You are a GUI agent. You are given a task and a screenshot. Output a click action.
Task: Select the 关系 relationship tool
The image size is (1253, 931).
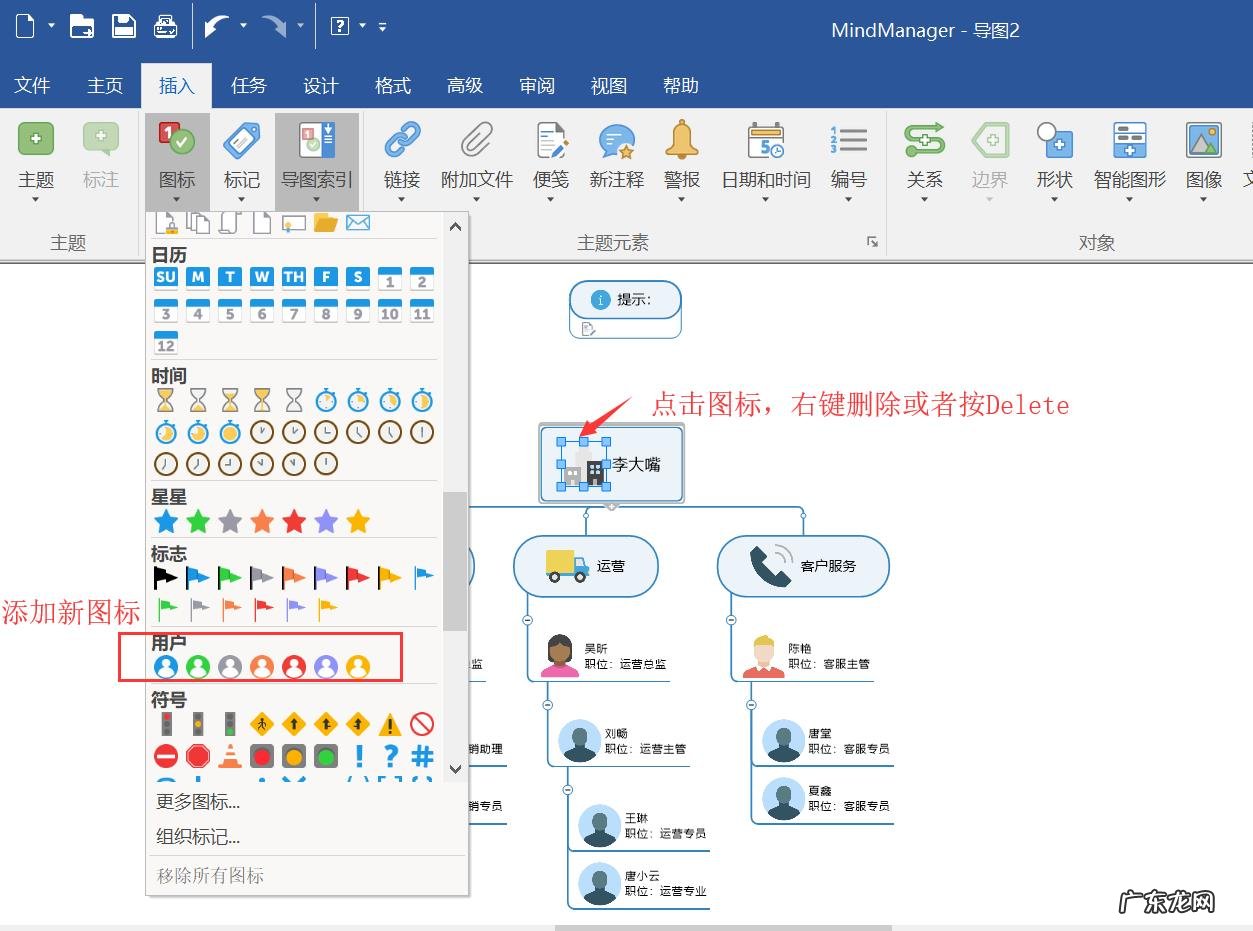[924, 142]
